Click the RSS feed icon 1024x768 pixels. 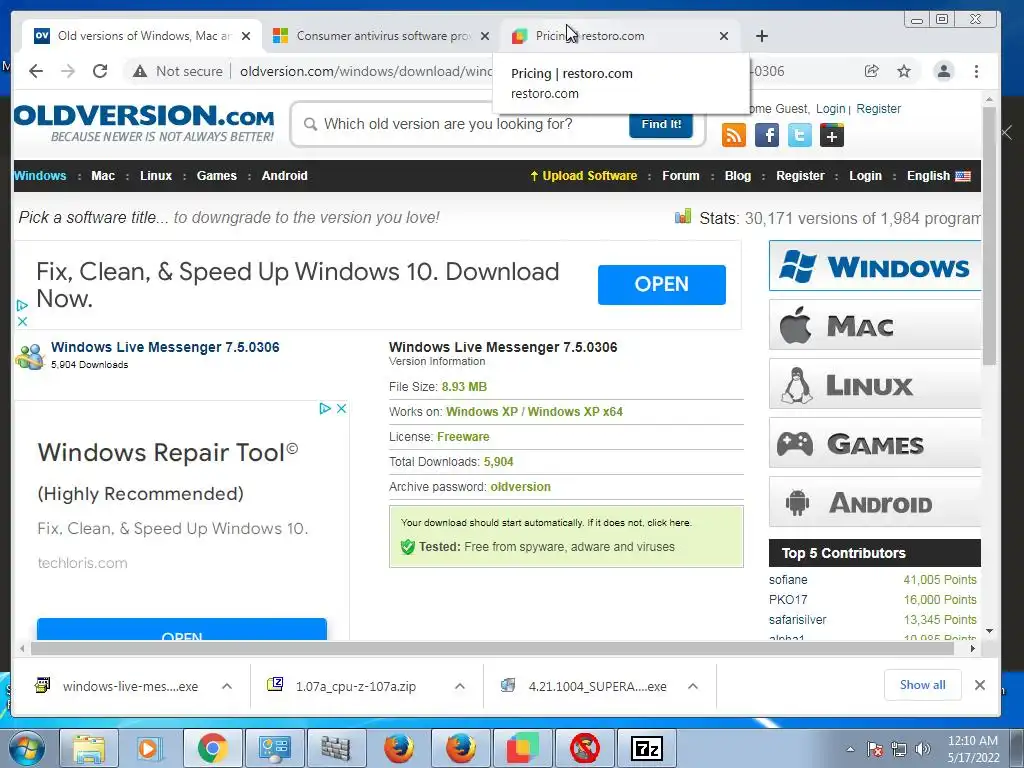pos(733,135)
